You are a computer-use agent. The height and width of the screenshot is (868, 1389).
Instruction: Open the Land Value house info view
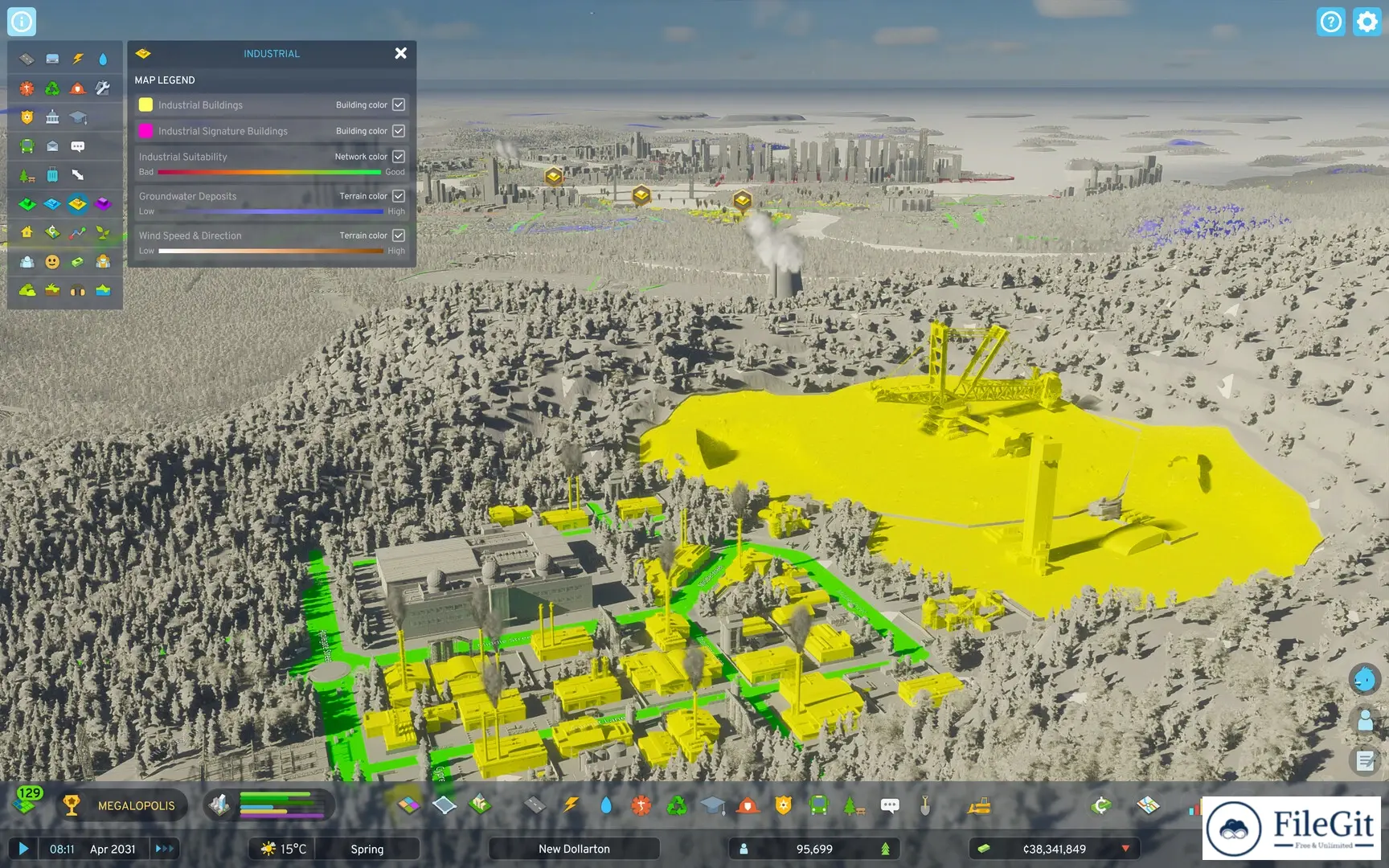pos(27,232)
